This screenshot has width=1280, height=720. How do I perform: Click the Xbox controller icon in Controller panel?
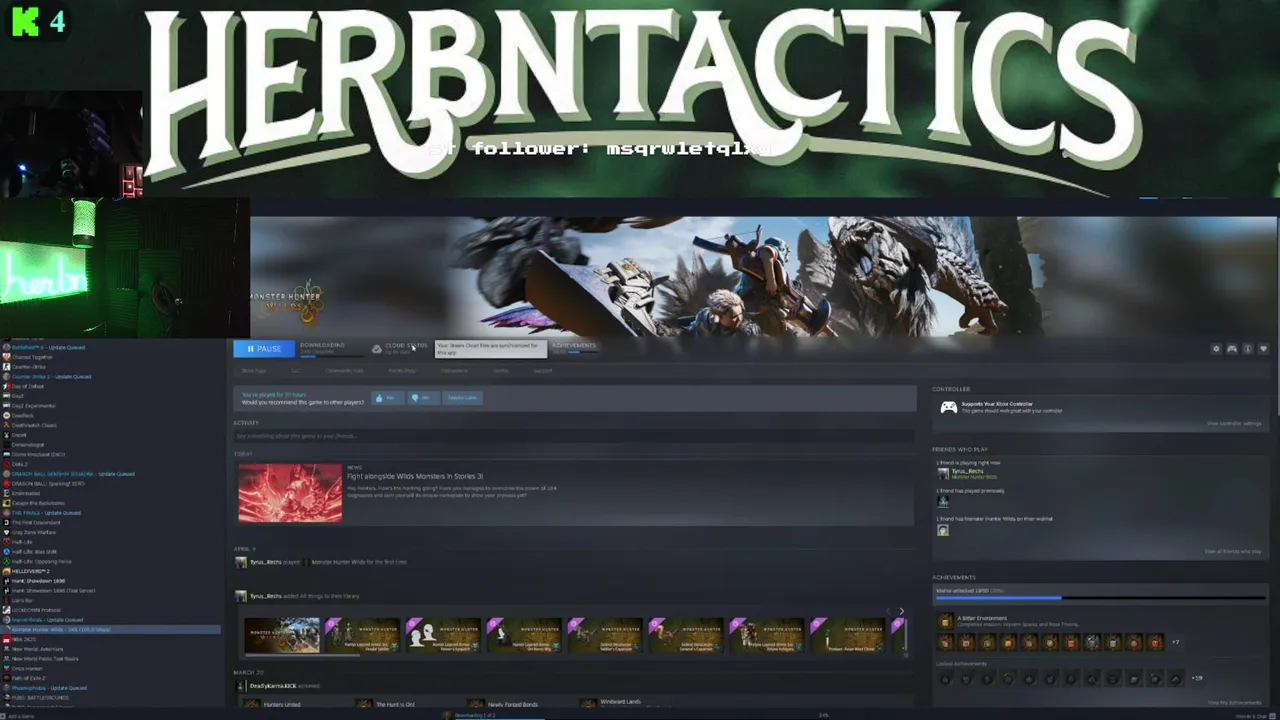click(x=949, y=407)
